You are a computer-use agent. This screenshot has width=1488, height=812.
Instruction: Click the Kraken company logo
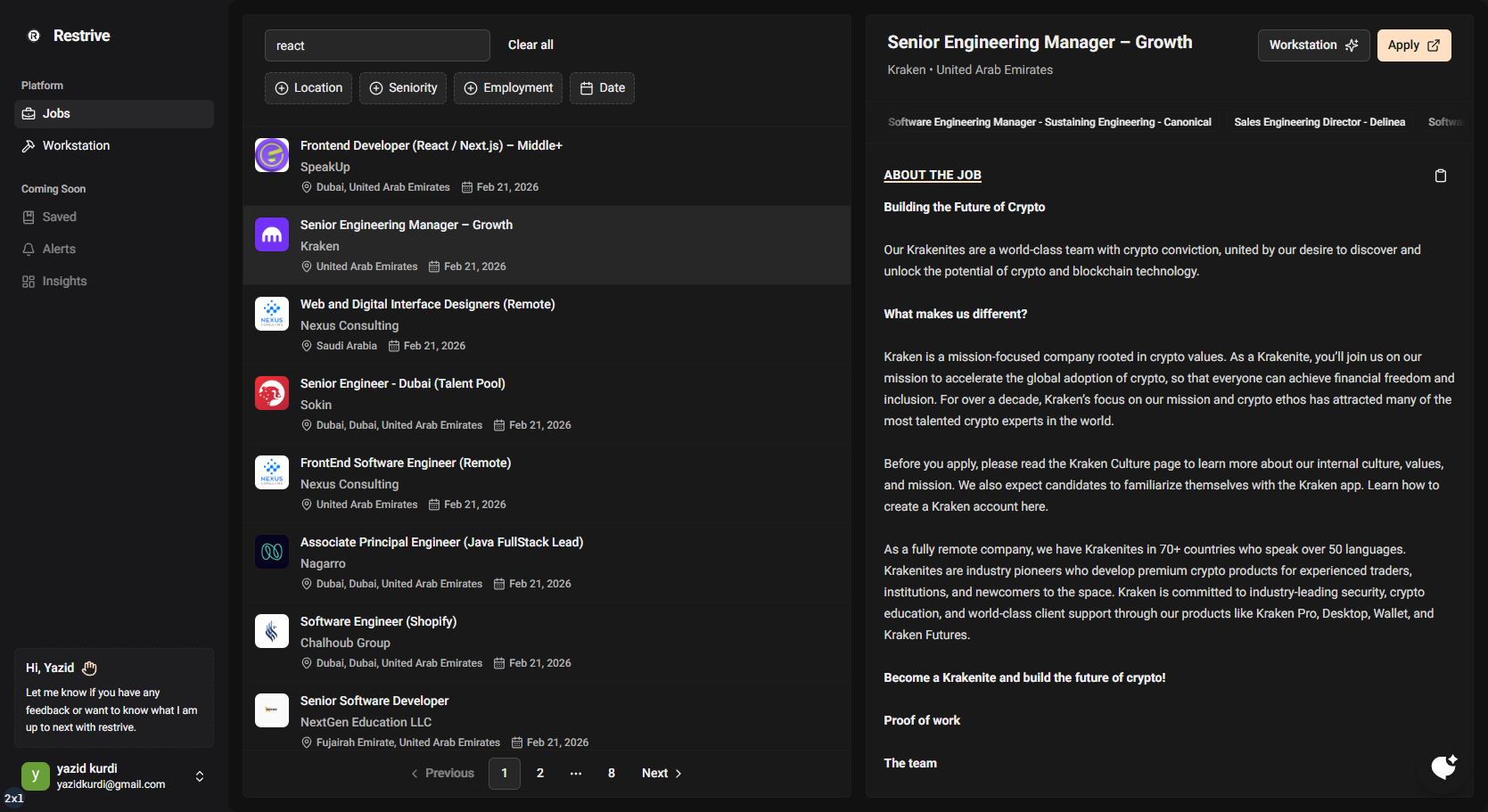(x=272, y=234)
